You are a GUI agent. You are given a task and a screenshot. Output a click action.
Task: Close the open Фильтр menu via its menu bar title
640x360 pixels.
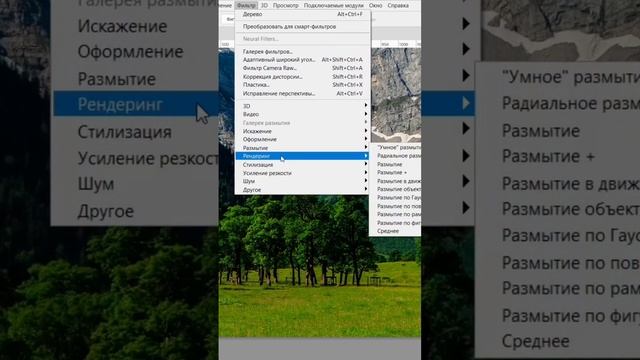click(246, 5)
